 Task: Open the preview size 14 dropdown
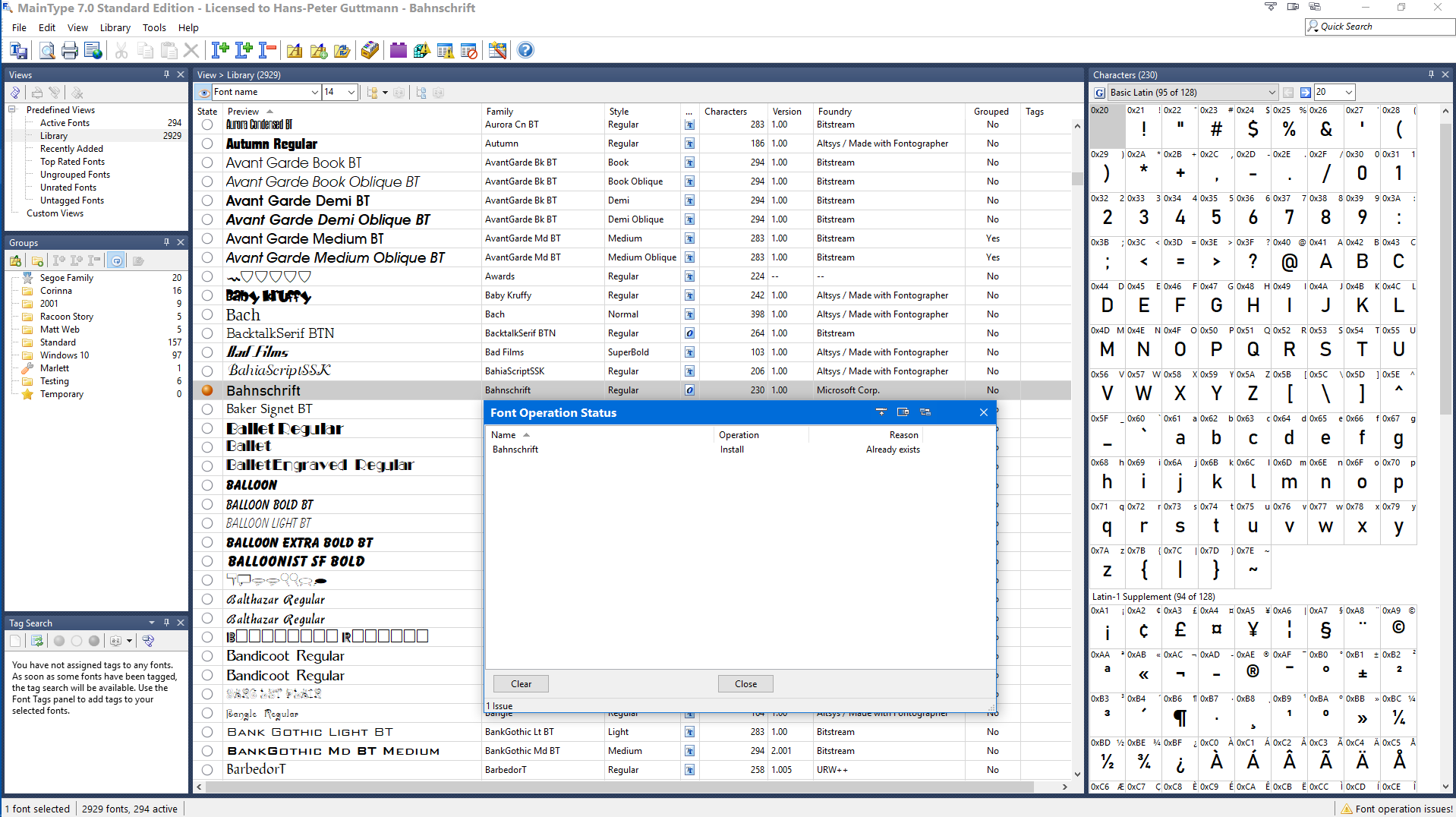click(x=351, y=93)
